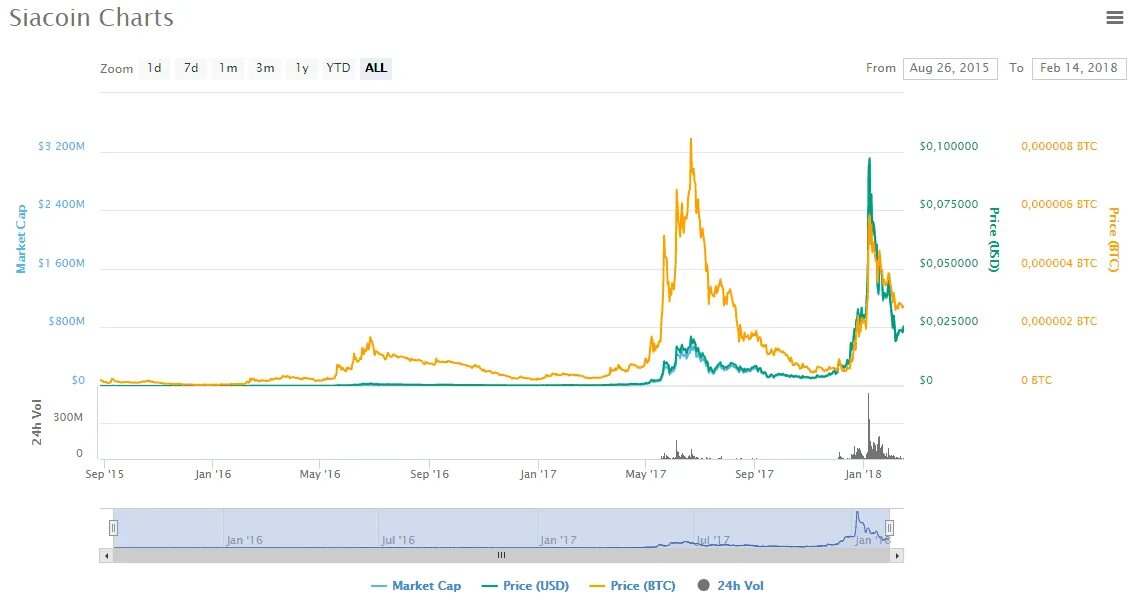1138x596 pixels.
Task: Click the $3 200M market cap label
Action: [x=61, y=147]
